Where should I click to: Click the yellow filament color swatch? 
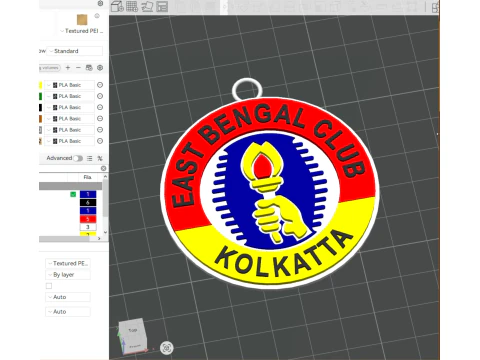[41, 85]
